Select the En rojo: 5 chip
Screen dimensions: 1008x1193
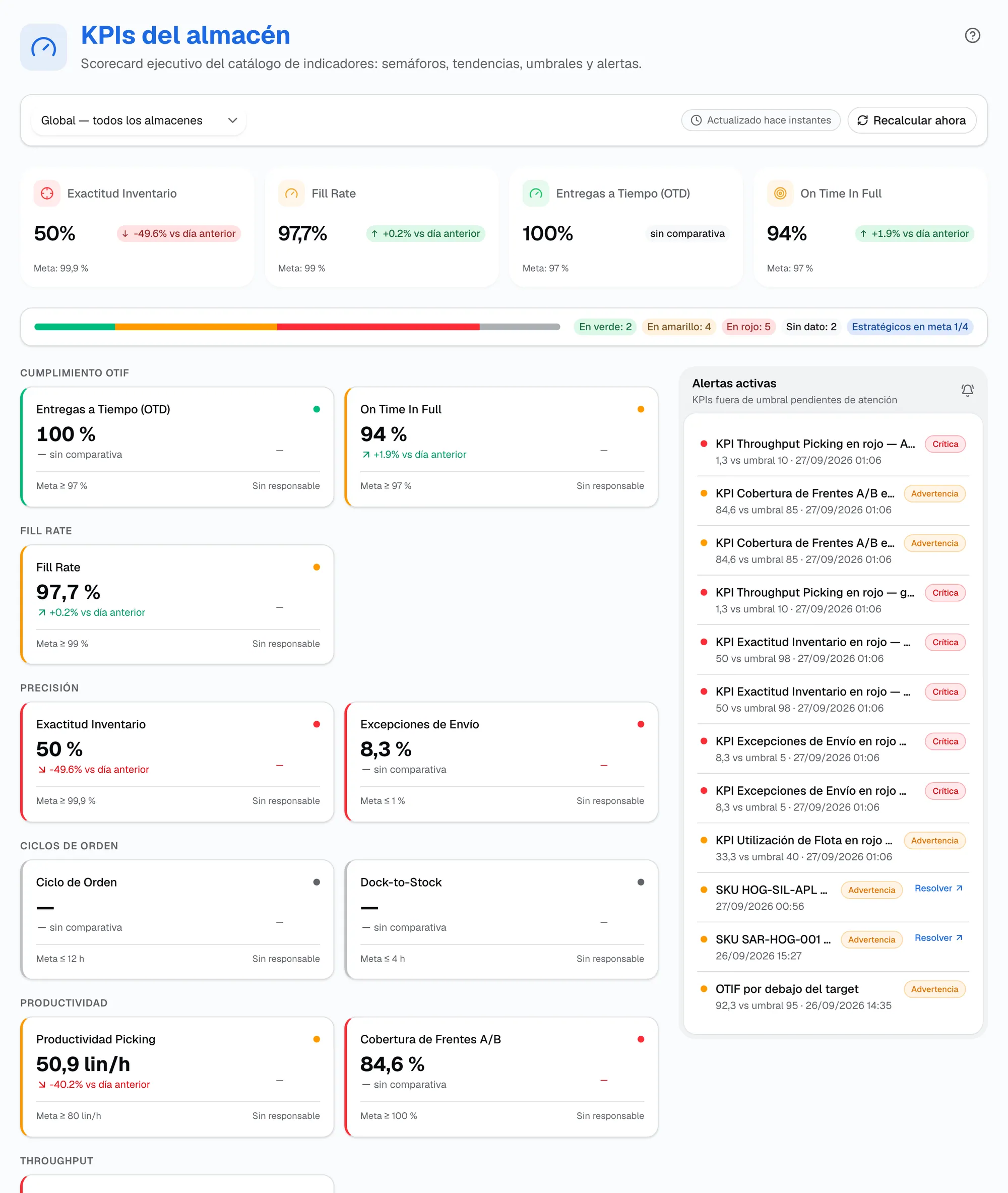(748, 327)
